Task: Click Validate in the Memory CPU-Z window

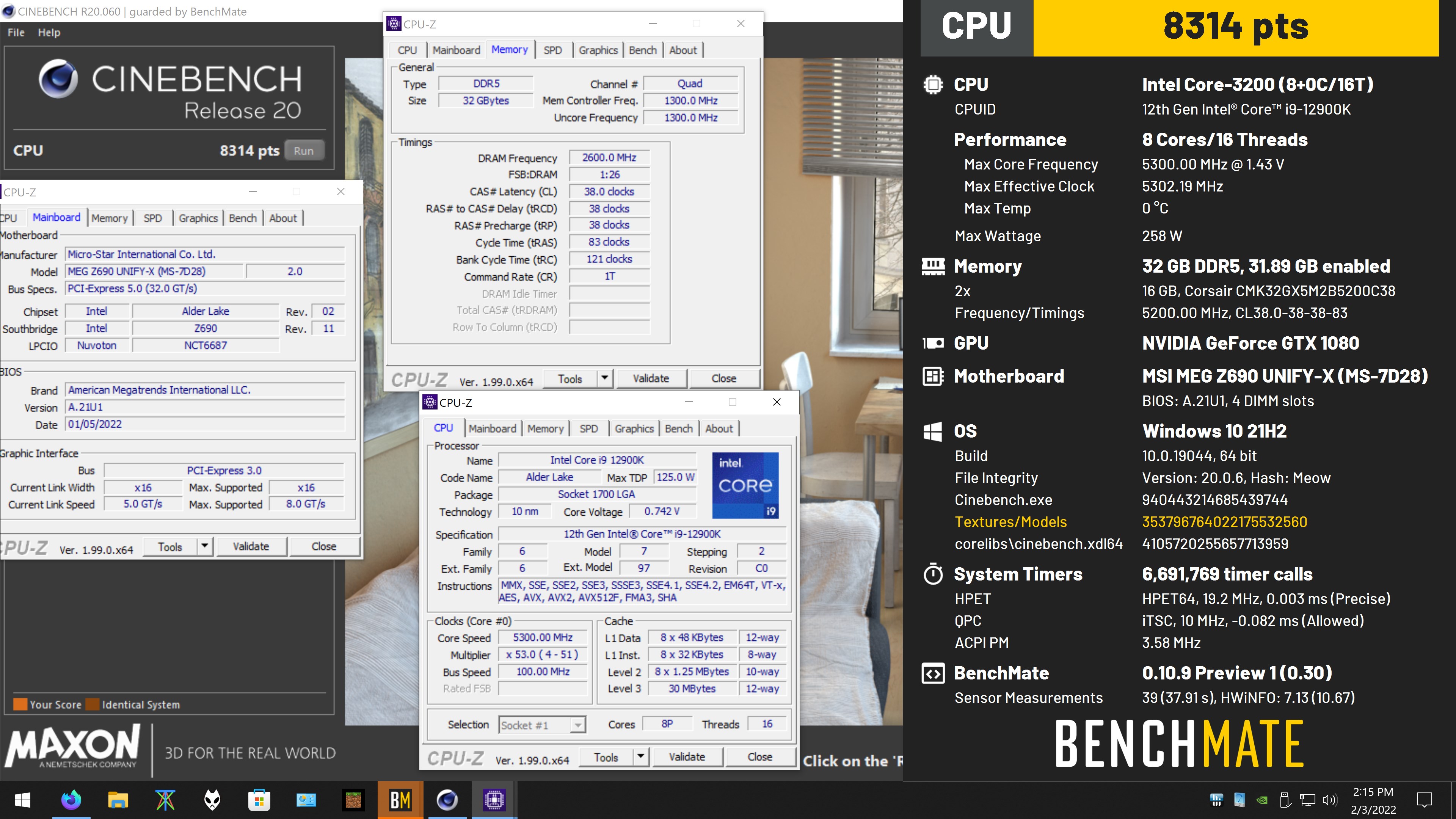Action: click(651, 378)
